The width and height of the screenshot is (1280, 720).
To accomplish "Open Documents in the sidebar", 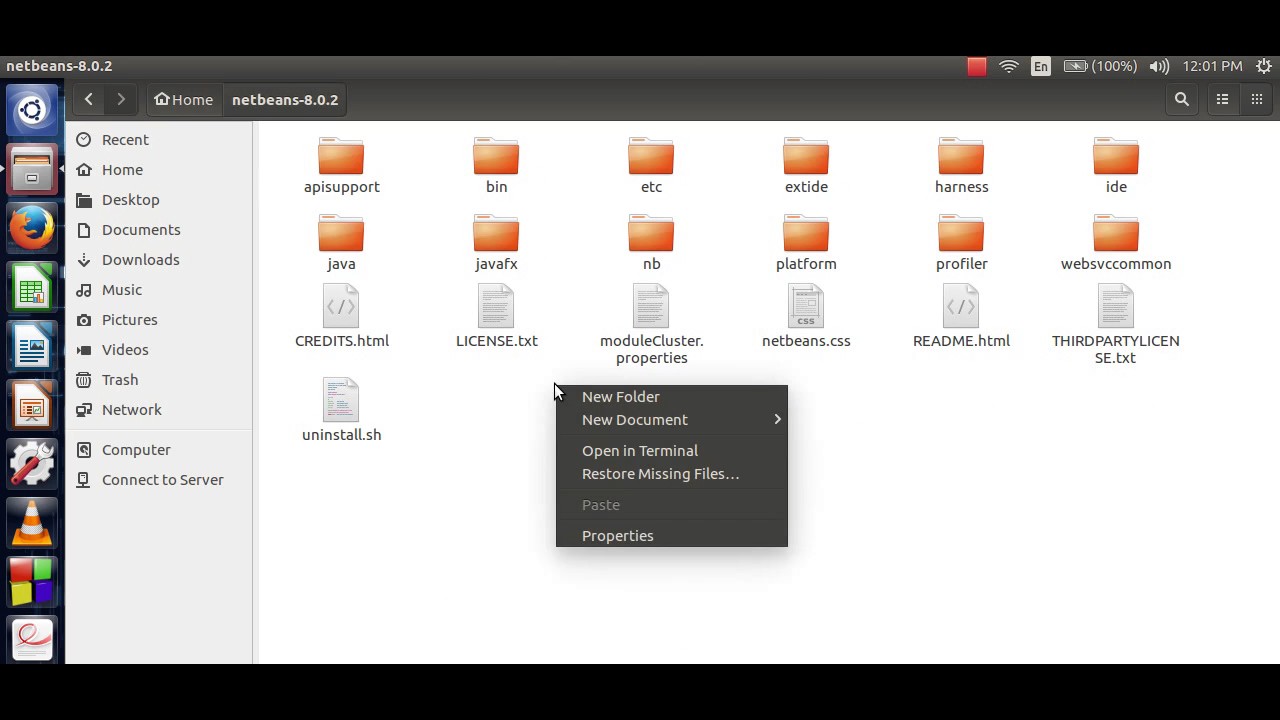I will coord(159,230).
